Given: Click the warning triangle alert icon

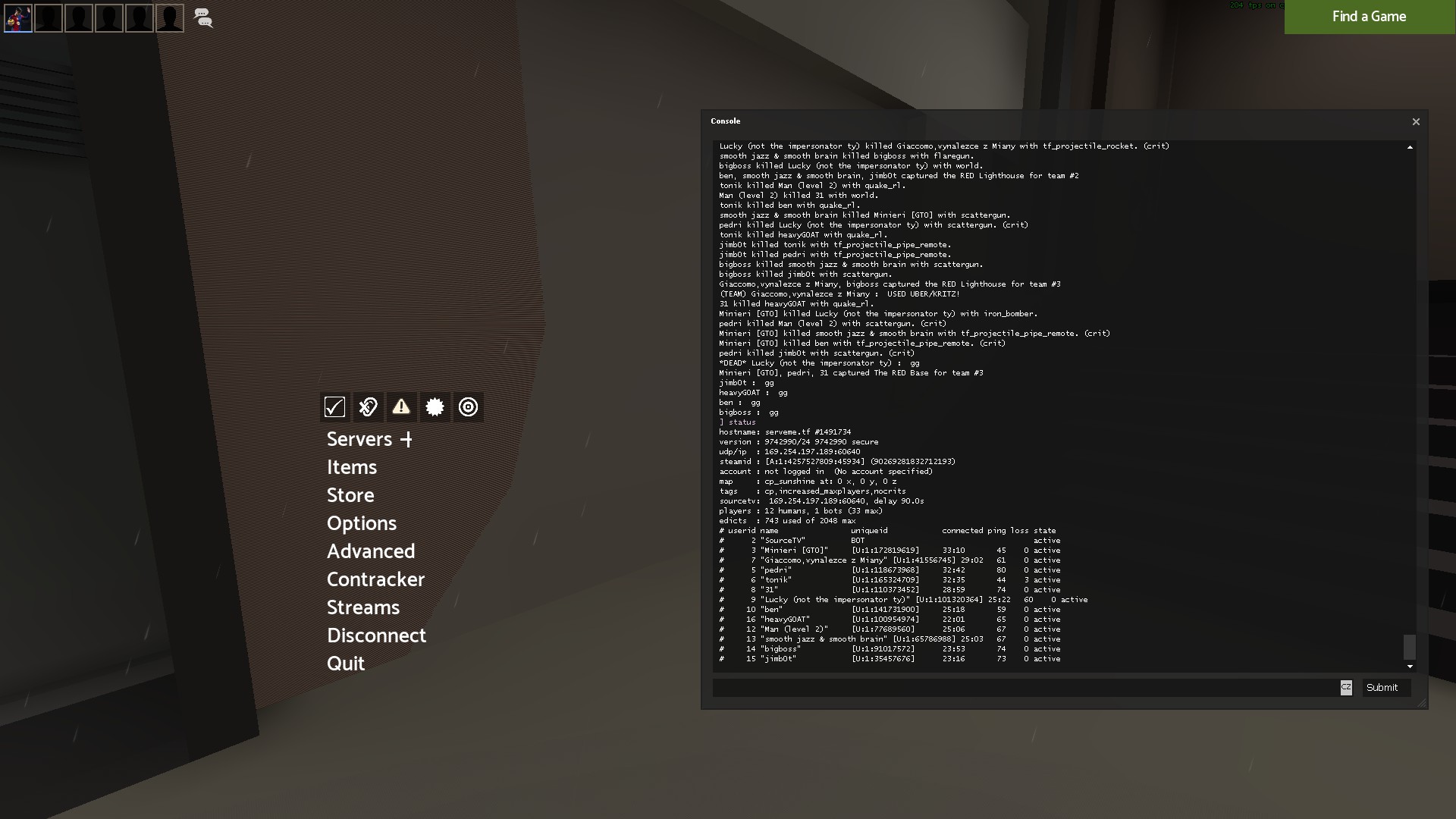Looking at the screenshot, I should tap(401, 407).
